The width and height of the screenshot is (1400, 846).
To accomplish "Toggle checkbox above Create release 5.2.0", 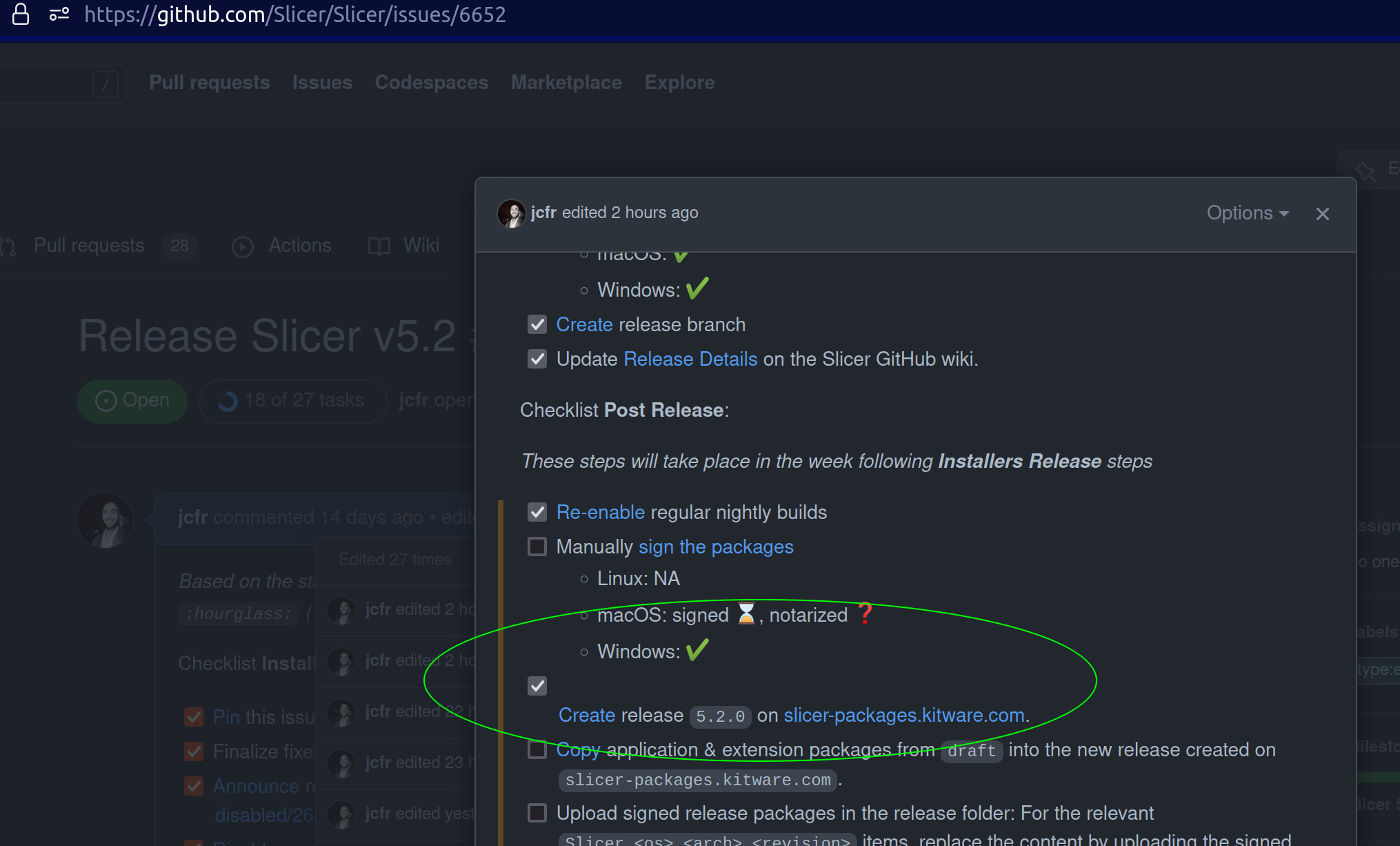I will click(x=537, y=686).
